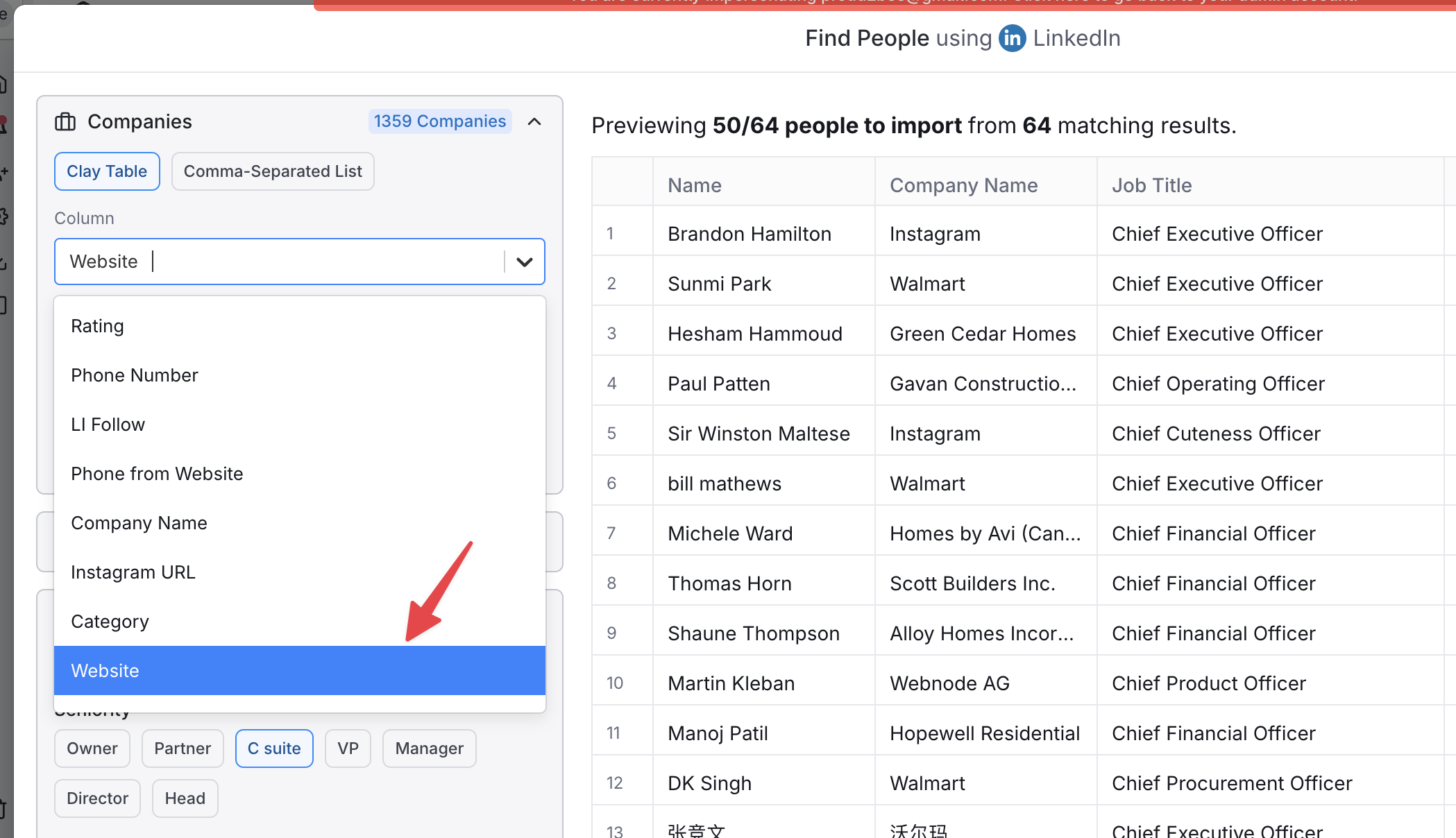Switch to Clay Table tab
Screen dimensions: 1456x838
pos(107,171)
